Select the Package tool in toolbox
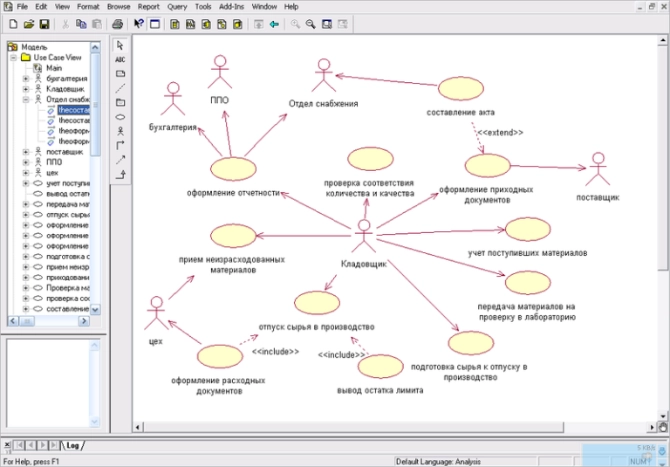Viewport: 670px width, 467px height. 120,103
